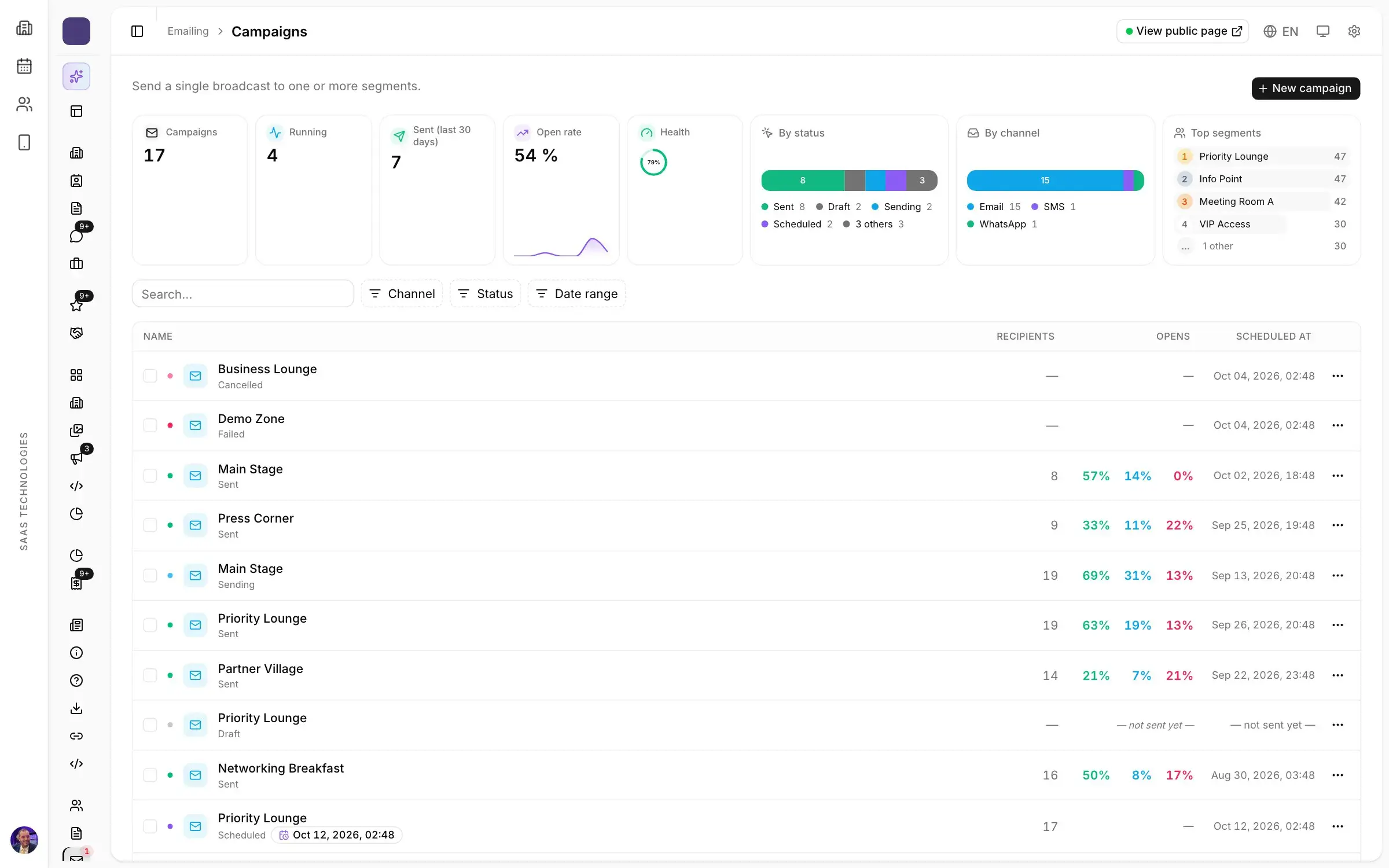Tick the Demo Zone row checkbox
Screen dimensions: 1389x868
[150, 425]
